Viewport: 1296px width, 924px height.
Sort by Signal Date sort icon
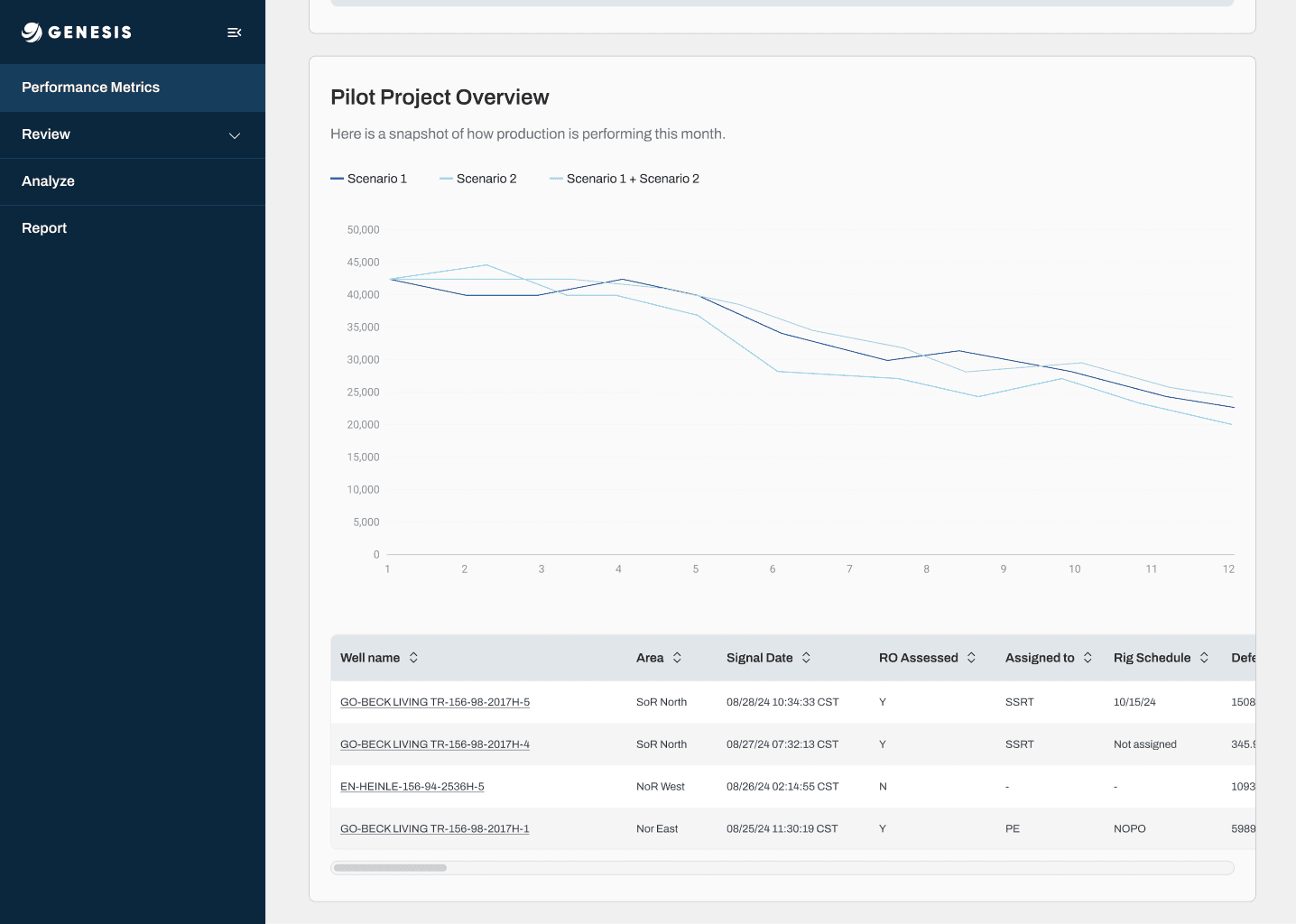click(806, 658)
